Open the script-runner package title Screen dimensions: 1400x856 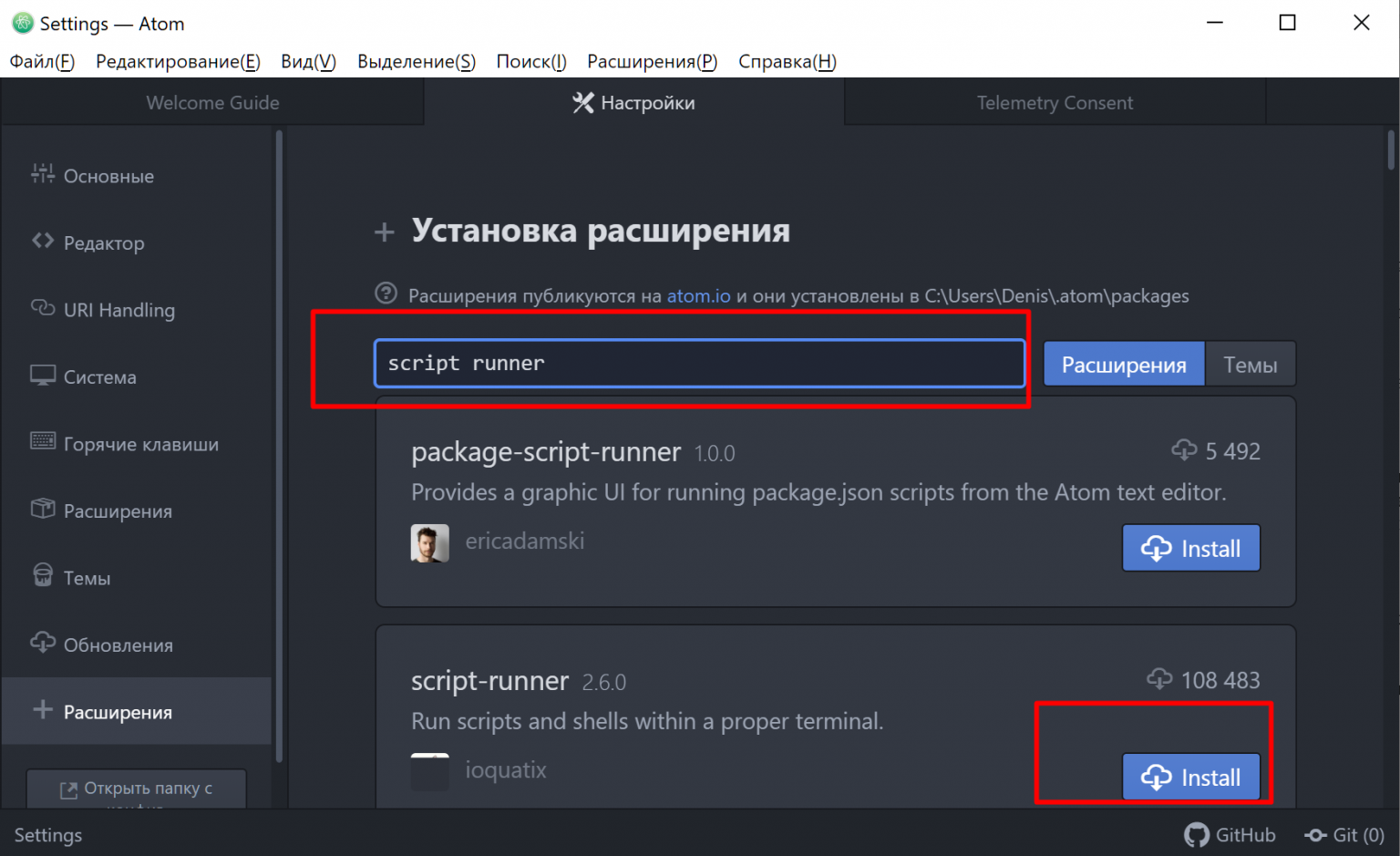coord(489,680)
